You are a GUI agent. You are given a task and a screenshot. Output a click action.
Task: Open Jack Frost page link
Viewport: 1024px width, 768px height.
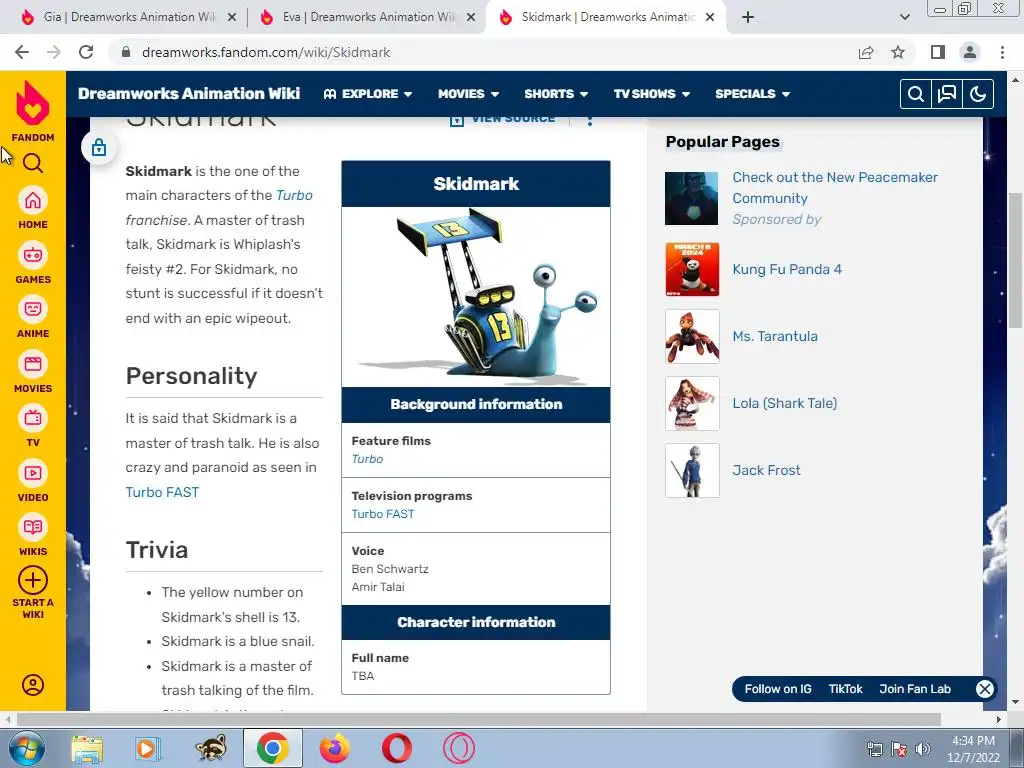pos(766,470)
